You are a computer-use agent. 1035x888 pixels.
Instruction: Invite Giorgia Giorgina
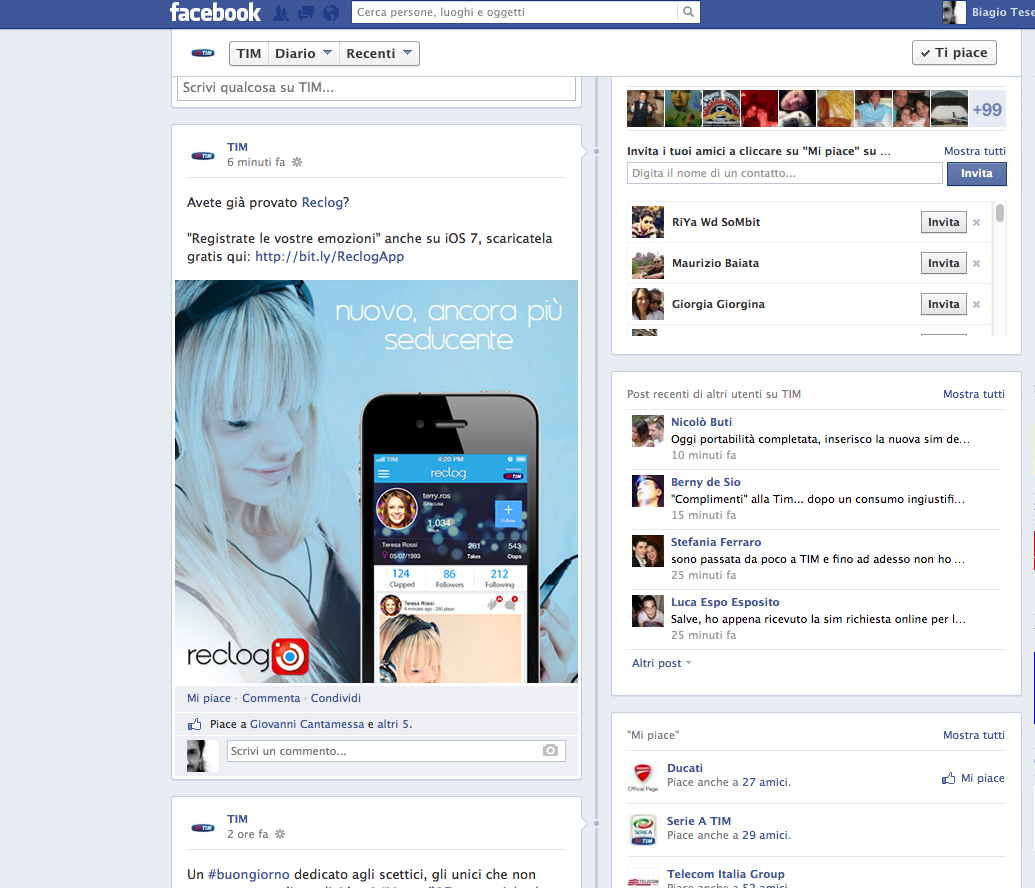943,304
